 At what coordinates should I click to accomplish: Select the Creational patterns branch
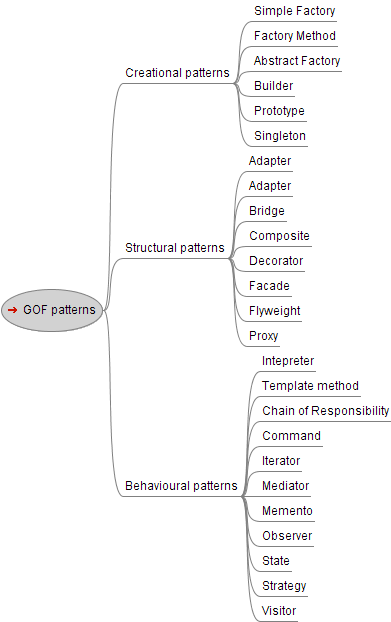coord(177,73)
